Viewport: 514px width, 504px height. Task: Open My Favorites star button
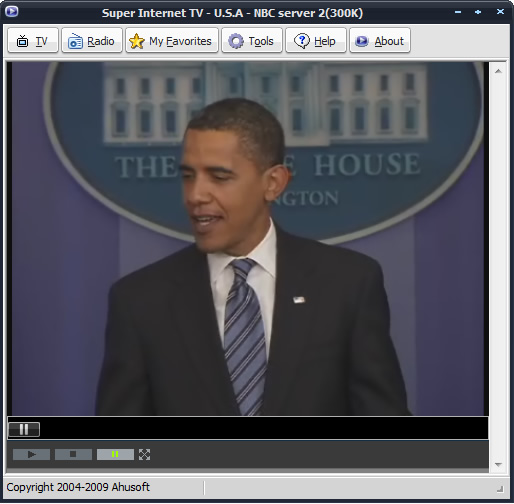(x=172, y=41)
